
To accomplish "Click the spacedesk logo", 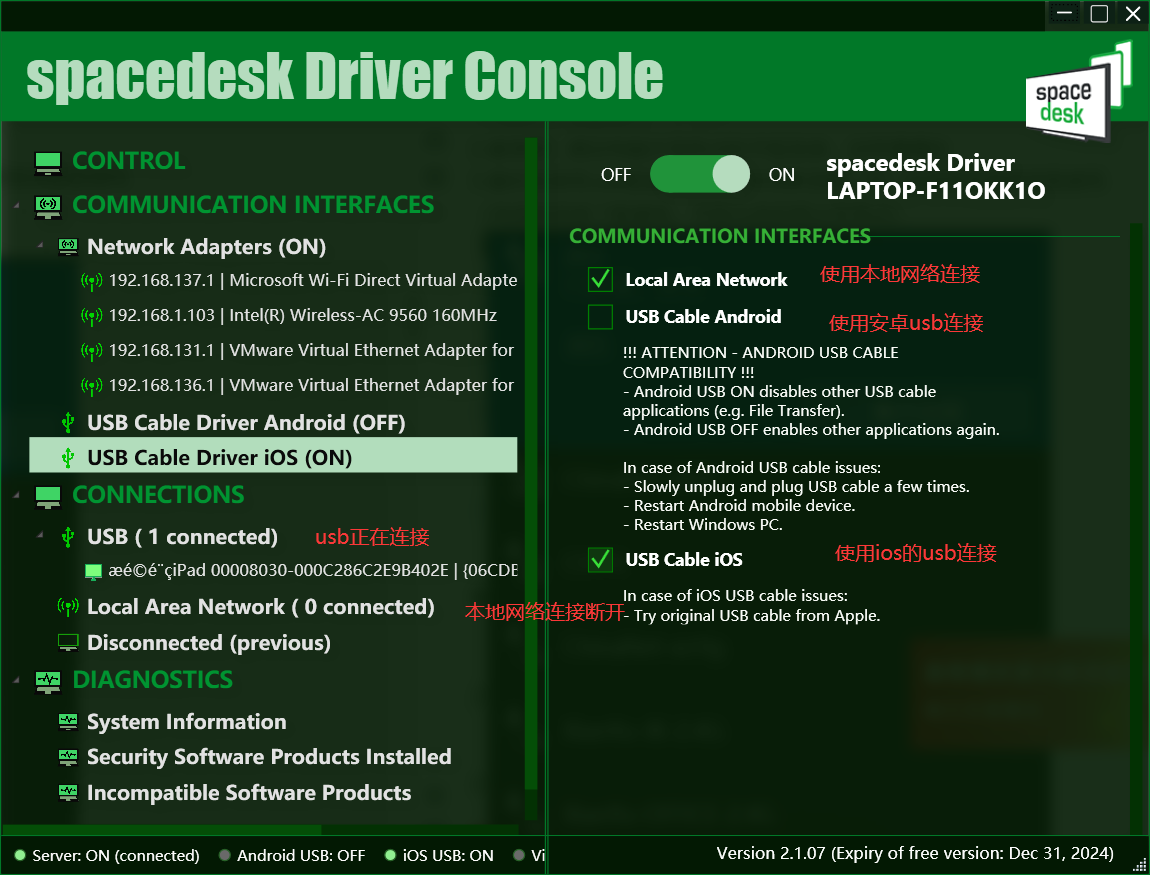I will coord(1078,93).
